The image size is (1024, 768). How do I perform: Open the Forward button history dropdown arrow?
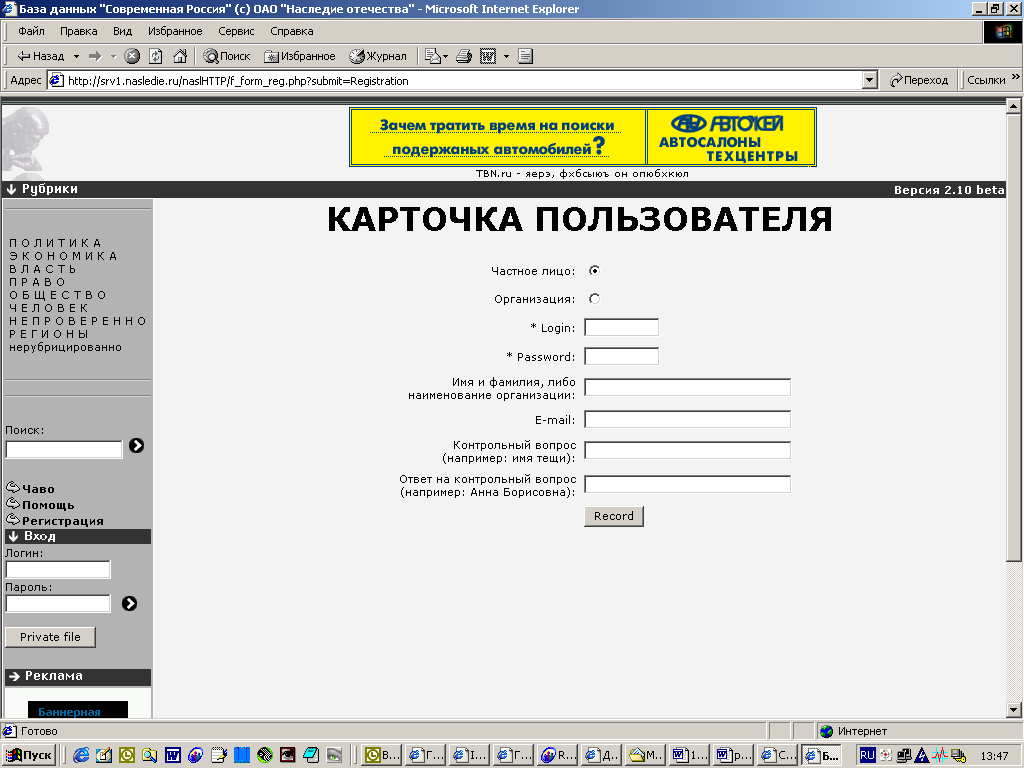[113, 56]
